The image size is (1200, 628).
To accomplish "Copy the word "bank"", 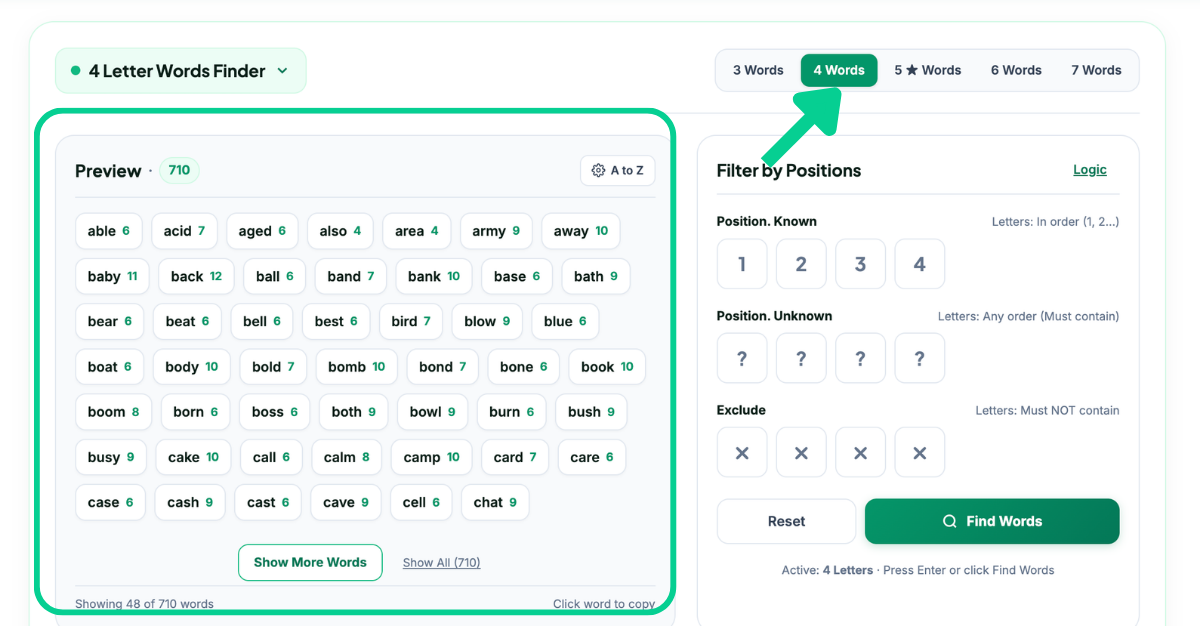I will [x=434, y=276].
